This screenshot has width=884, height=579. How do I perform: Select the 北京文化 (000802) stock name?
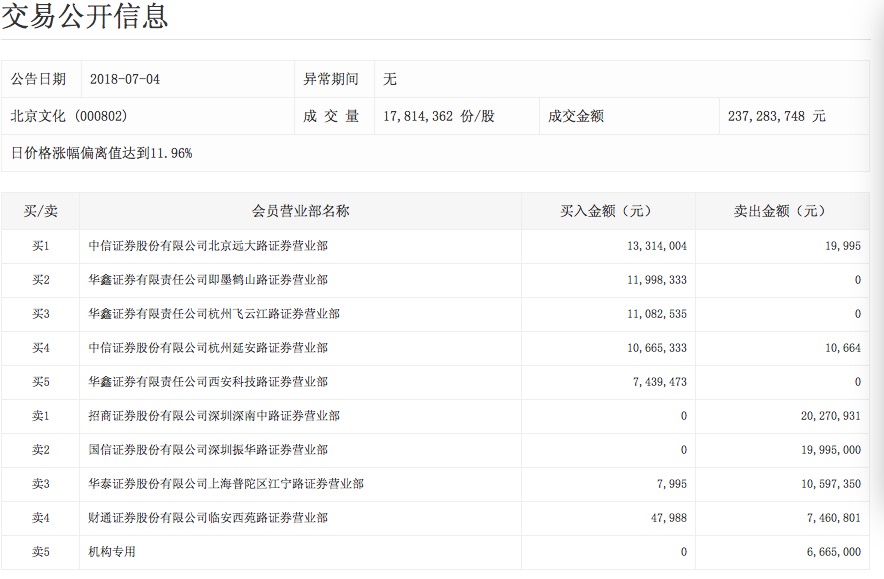[69, 116]
